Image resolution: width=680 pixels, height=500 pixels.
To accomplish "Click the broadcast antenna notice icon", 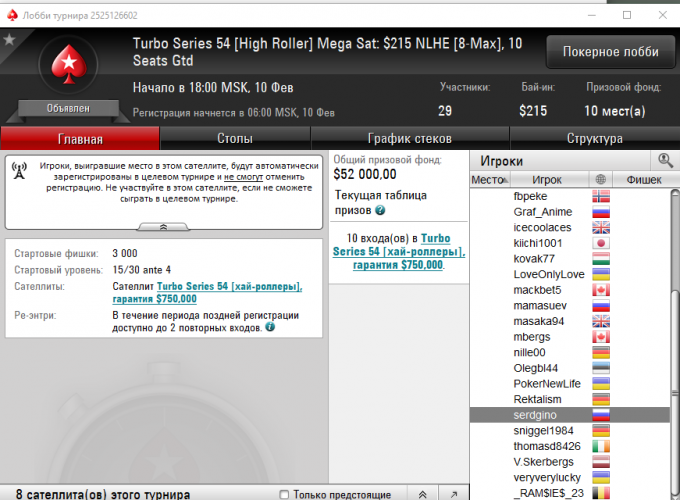I will [x=19, y=170].
